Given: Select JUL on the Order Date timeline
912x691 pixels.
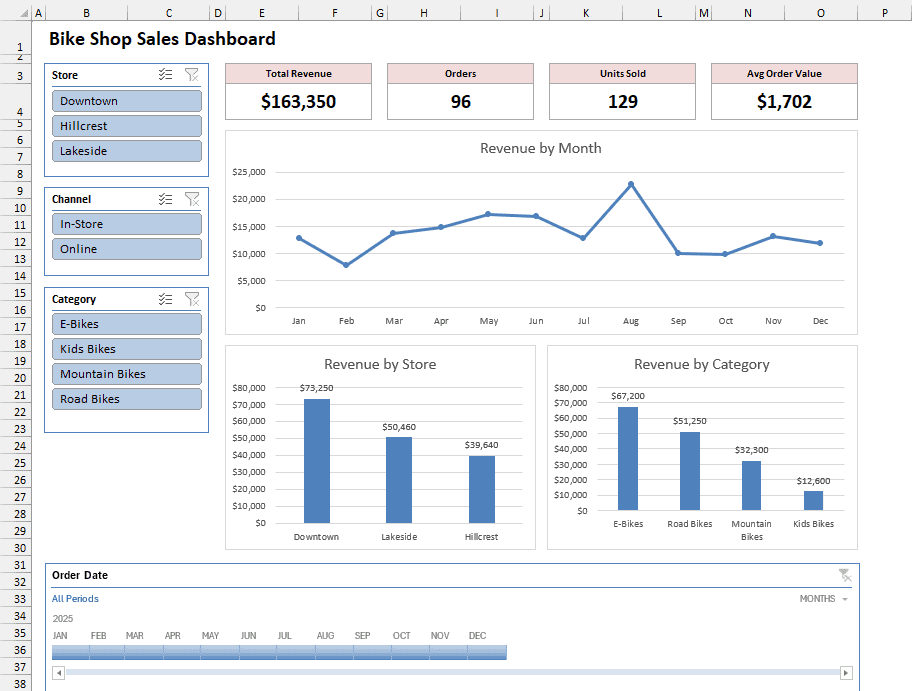Looking at the screenshot, I should (296, 653).
